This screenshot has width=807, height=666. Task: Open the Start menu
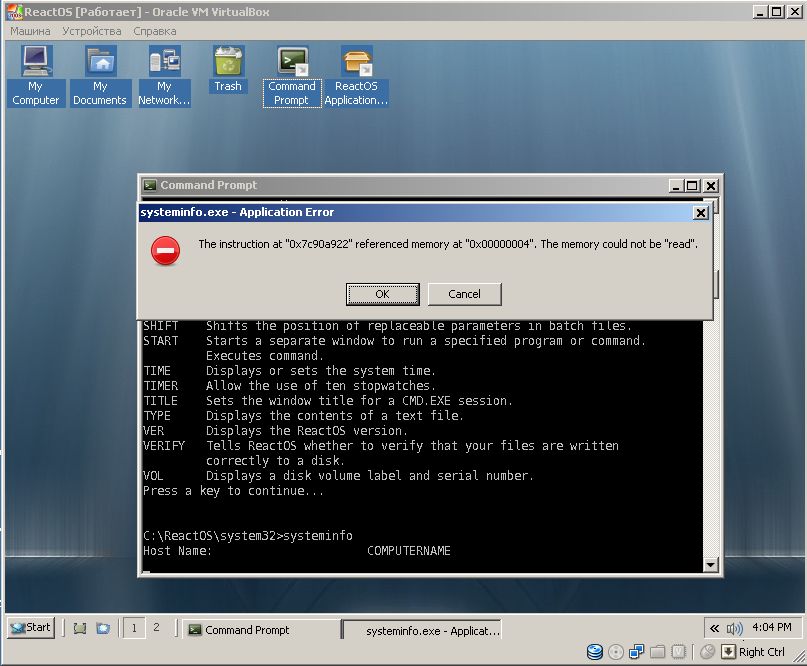coord(31,628)
